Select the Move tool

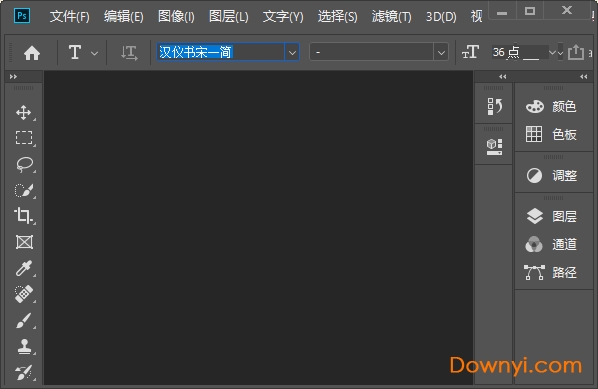coord(24,113)
